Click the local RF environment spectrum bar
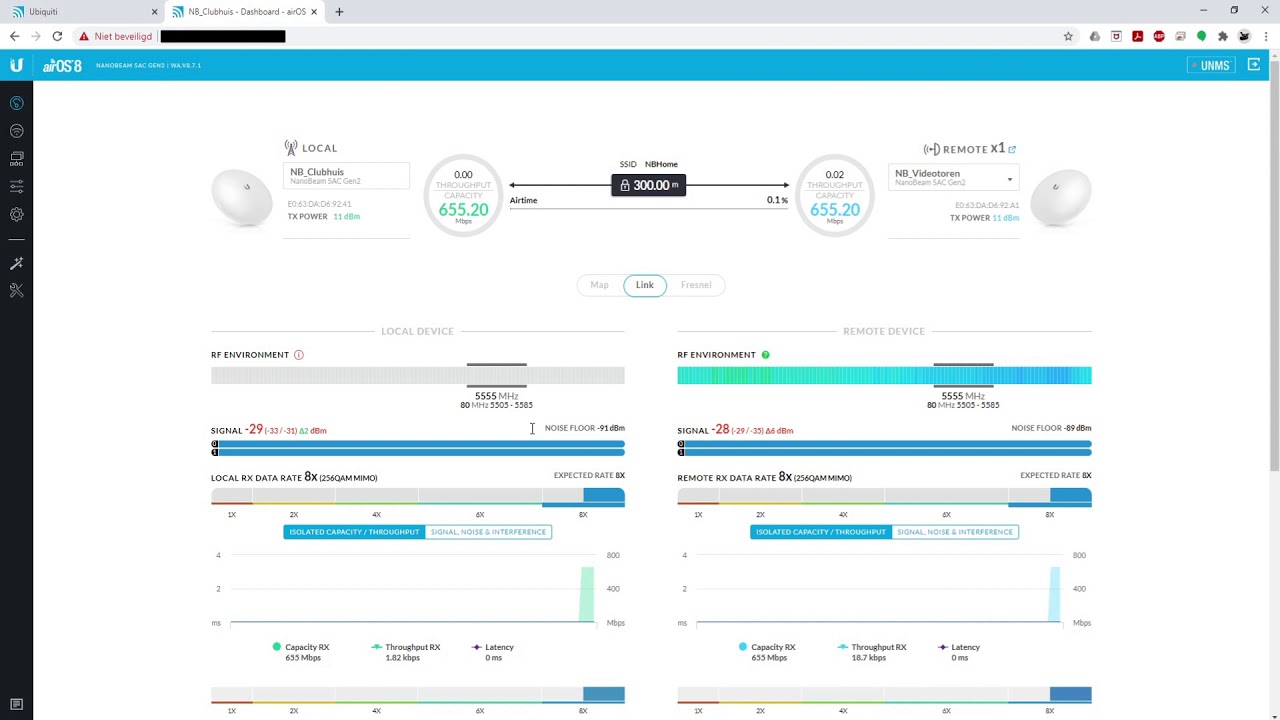The width and height of the screenshot is (1280, 720). [x=418, y=376]
